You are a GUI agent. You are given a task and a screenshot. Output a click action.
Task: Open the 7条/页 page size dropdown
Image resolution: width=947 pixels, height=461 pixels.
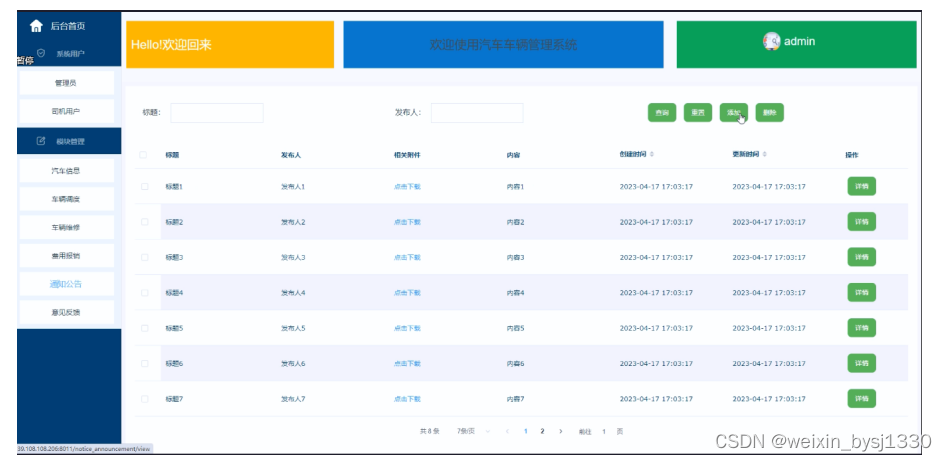[x=474, y=431]
